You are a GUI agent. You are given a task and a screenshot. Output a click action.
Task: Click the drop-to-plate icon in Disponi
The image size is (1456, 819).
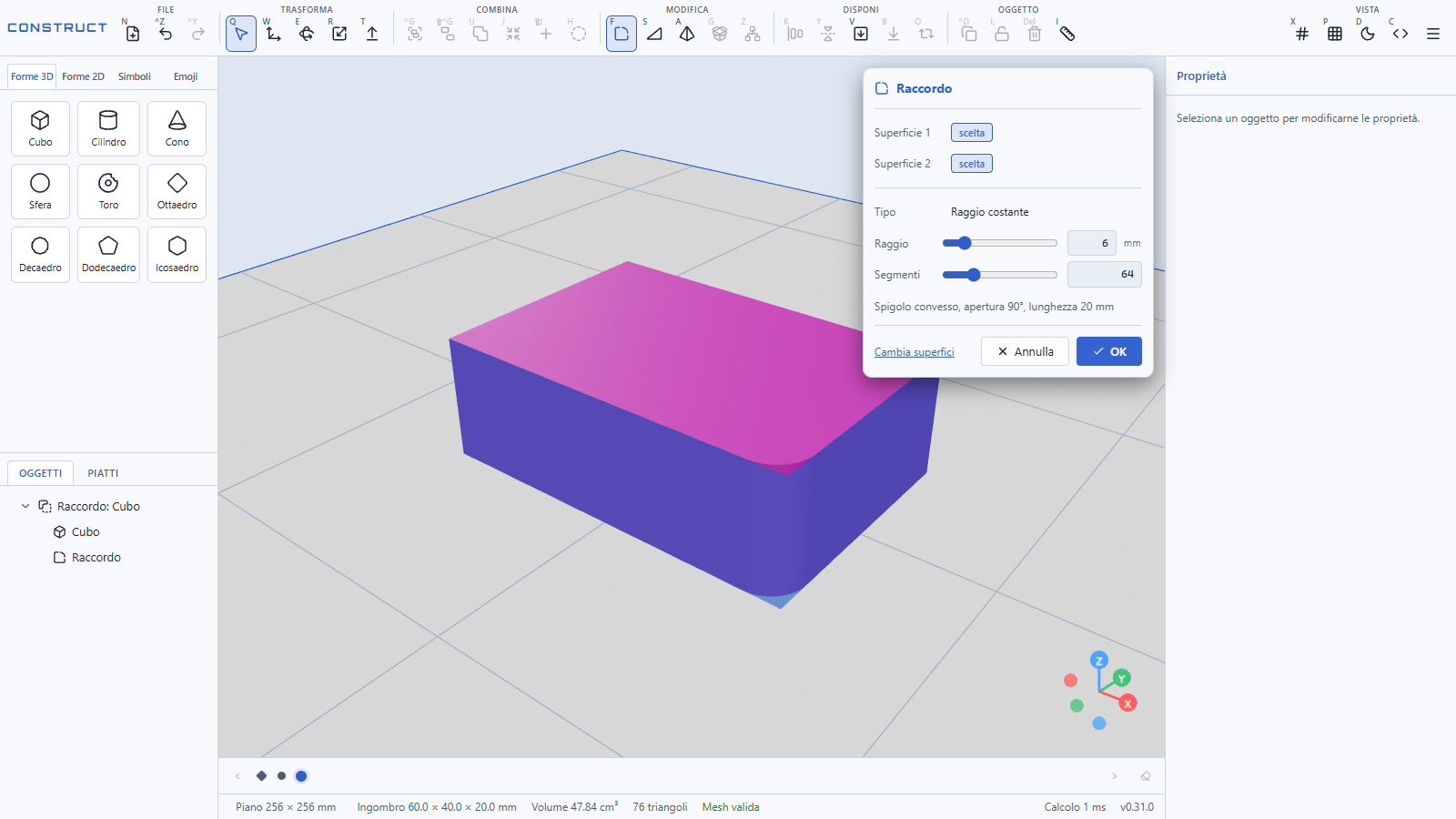(x=861, y=34)
